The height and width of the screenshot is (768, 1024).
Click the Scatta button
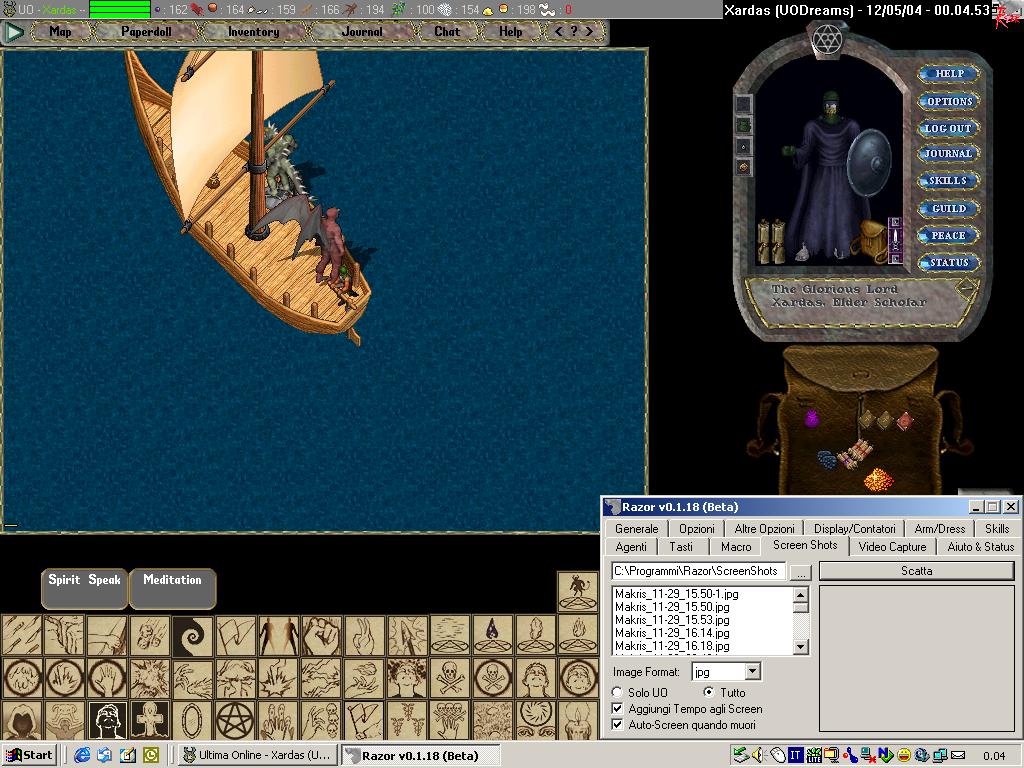pos(916,571)
